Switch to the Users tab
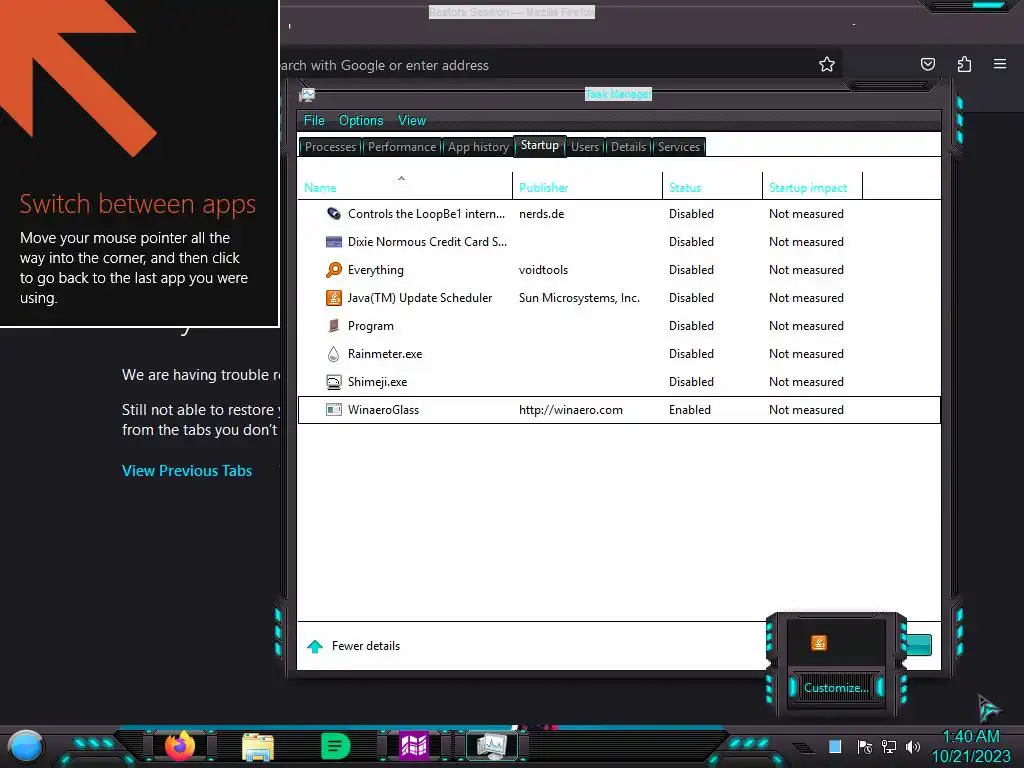This screenshot has width=1024, height=768. (x=584, y=147)
